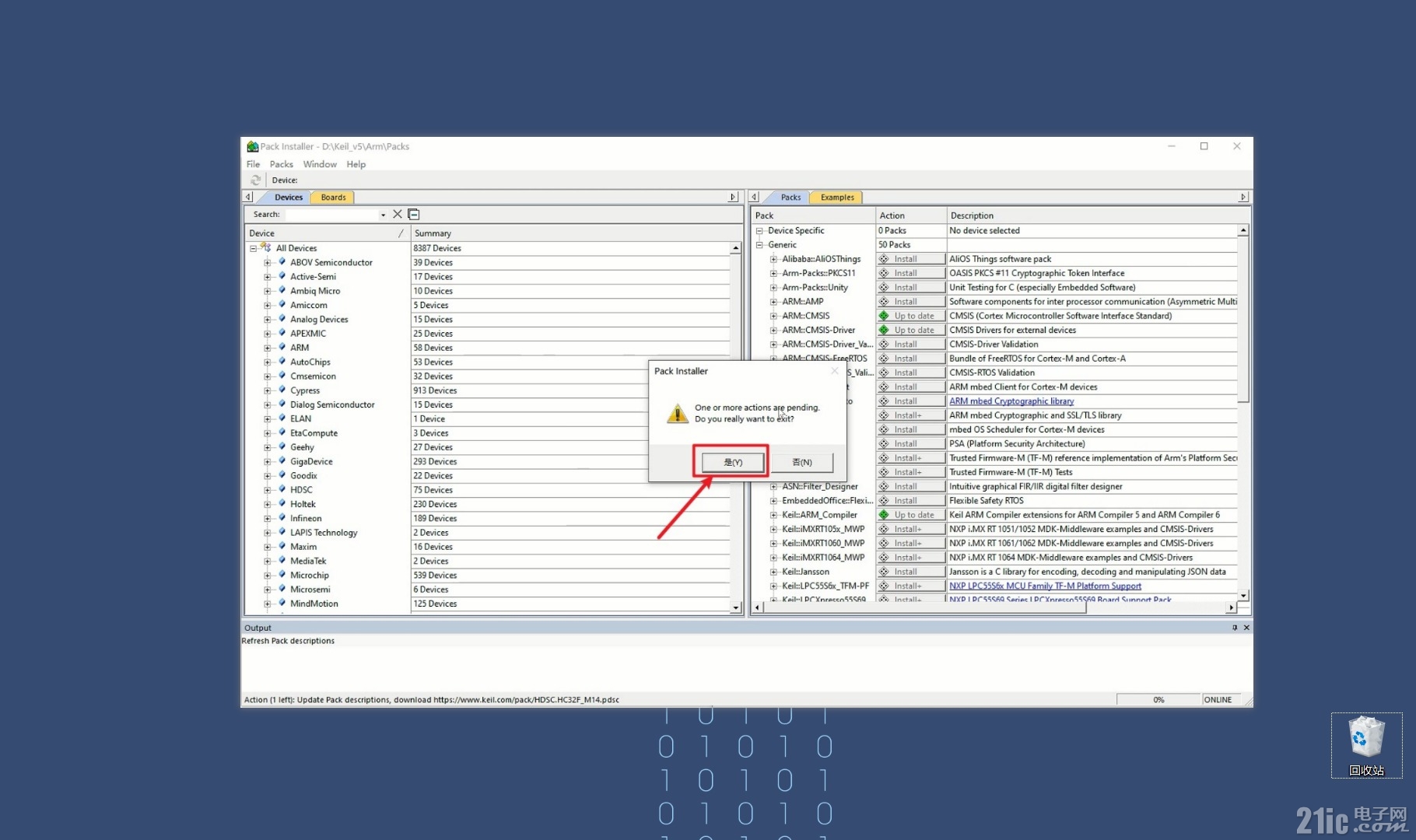Screen dimensions: 1416x840
Task: Open the ARM mbed Cryptographic library link
Action: click(x=1011, y=401)
